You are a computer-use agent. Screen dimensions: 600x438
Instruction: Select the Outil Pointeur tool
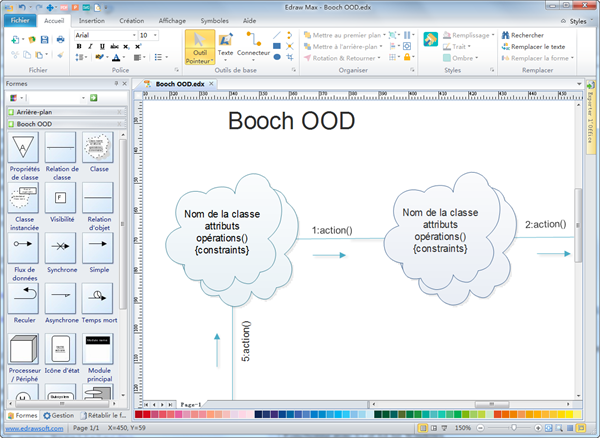click(x=199, y=48)
